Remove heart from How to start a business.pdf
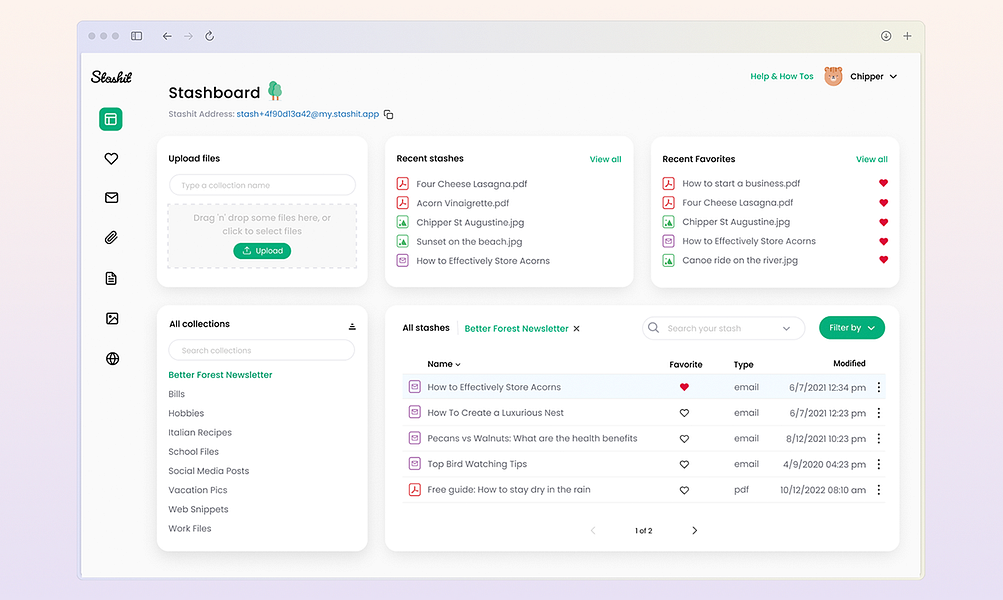1003x600 pixels. click(x=883, y=183)
